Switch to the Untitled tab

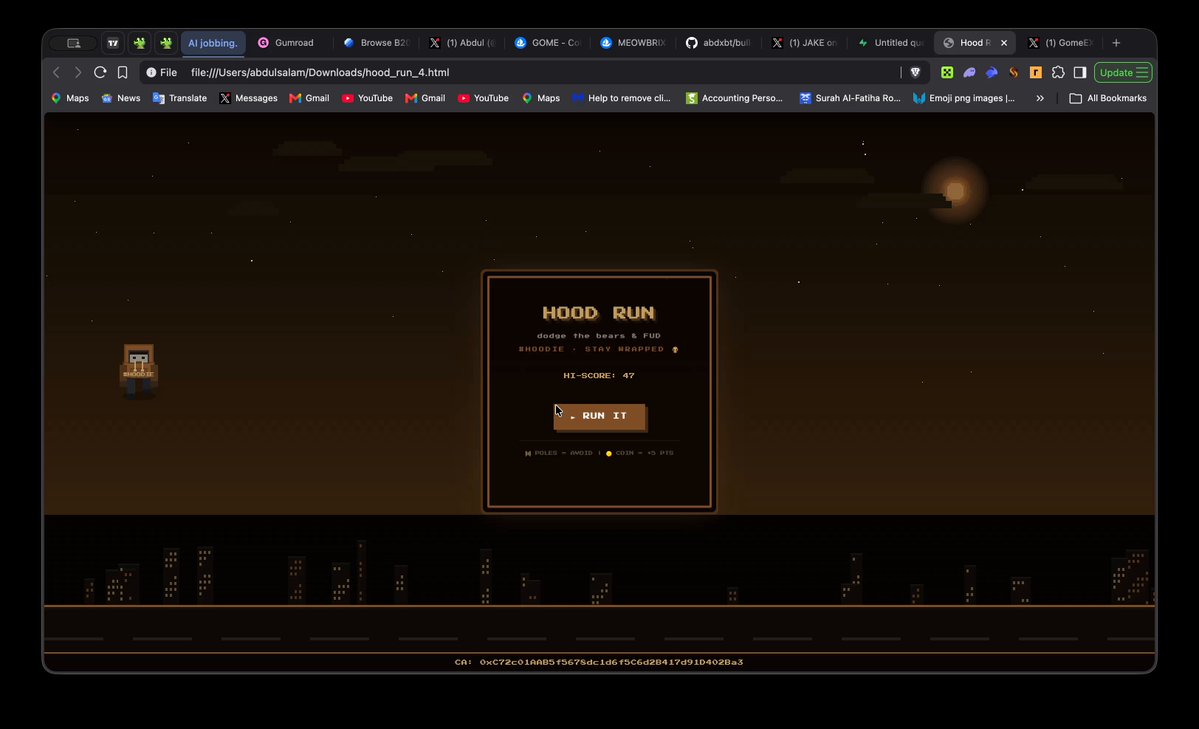(x=890, y=43)
